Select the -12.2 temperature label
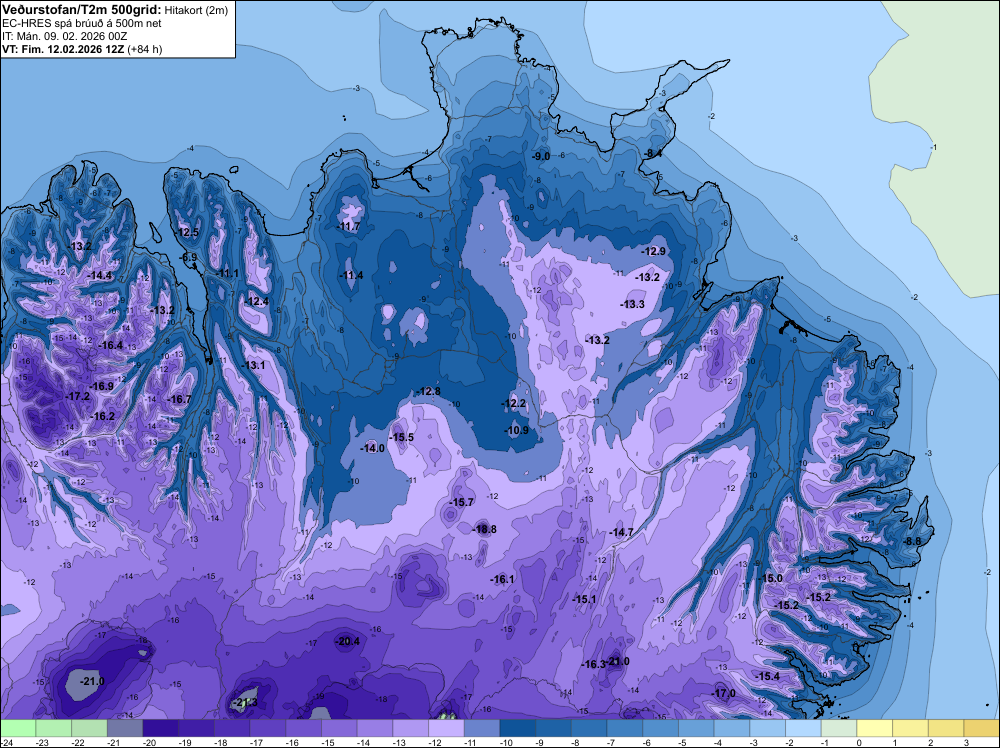 [x=514, y=404]
